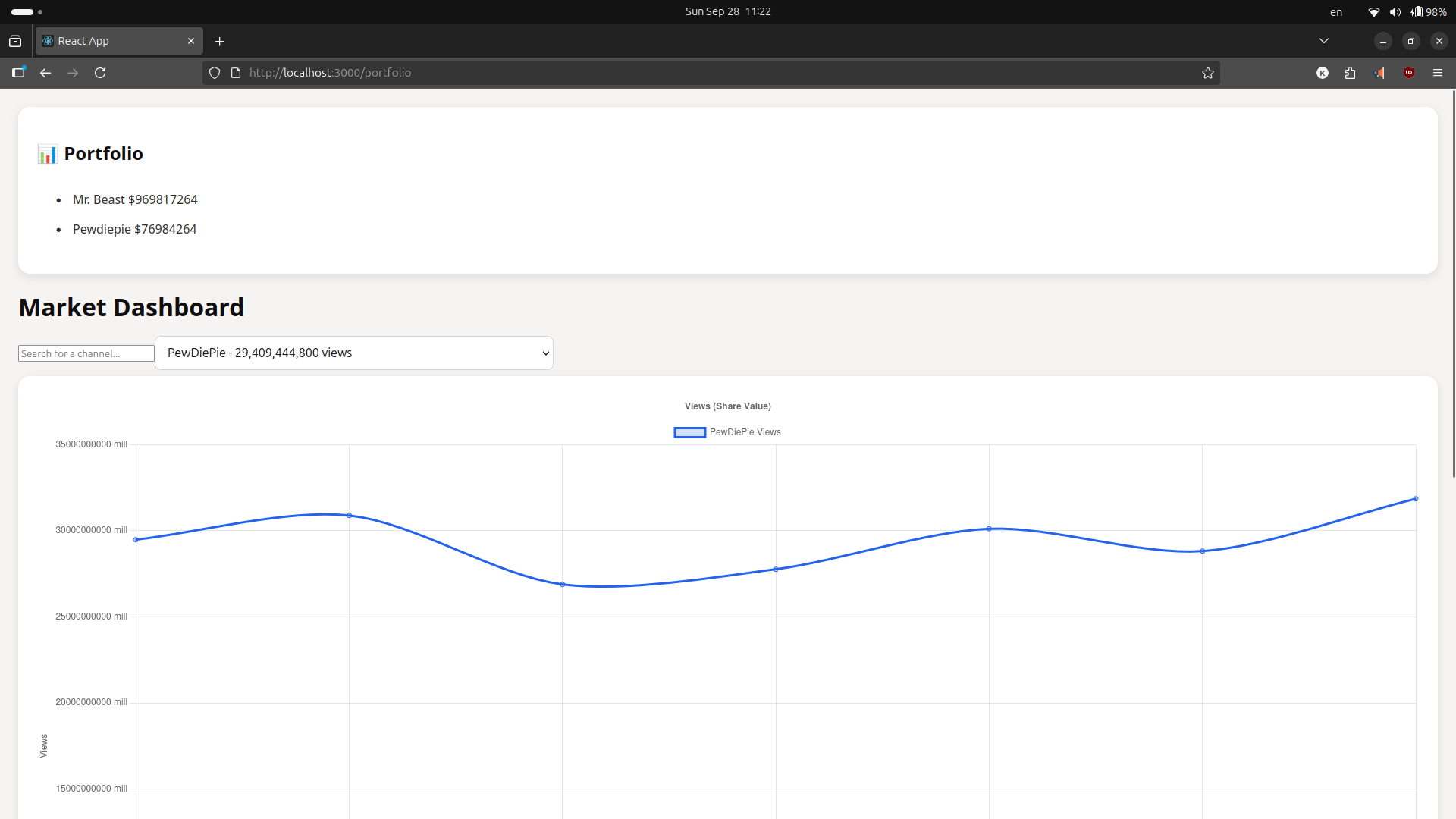Viewport: 1456px width, 819px height.
Task: Expand the PewDiePie channel dropdown
Action: point(354,353)
